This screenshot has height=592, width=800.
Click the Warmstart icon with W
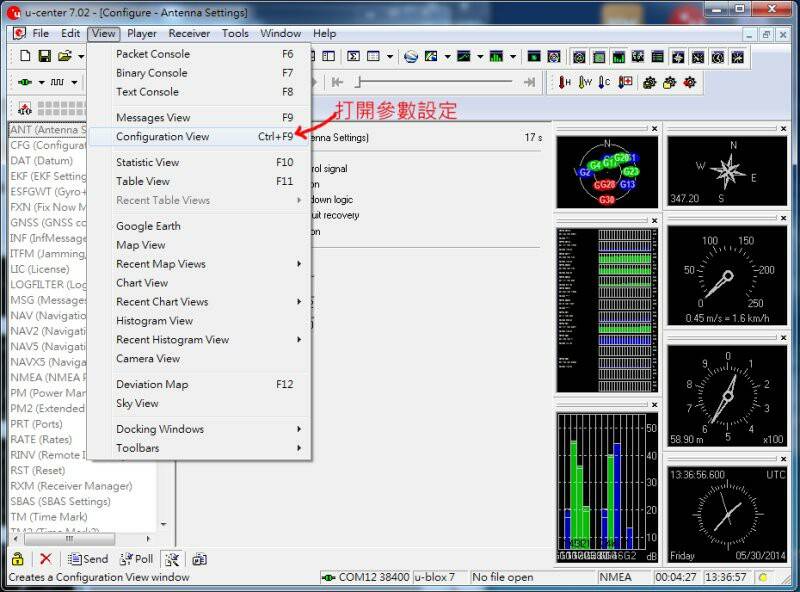[585, 82]
